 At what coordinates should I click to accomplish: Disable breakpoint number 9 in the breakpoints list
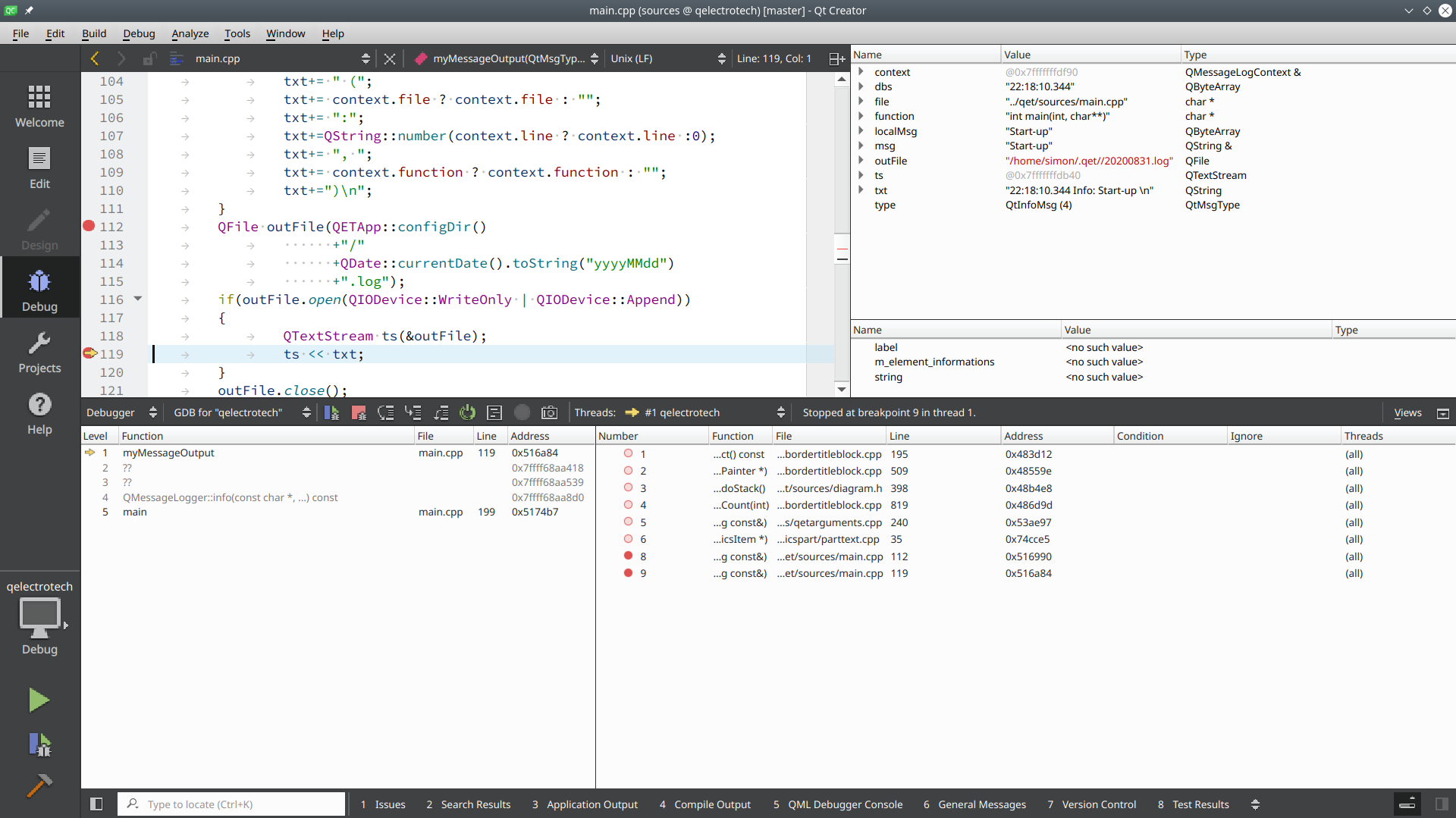(x=628, y=573)
